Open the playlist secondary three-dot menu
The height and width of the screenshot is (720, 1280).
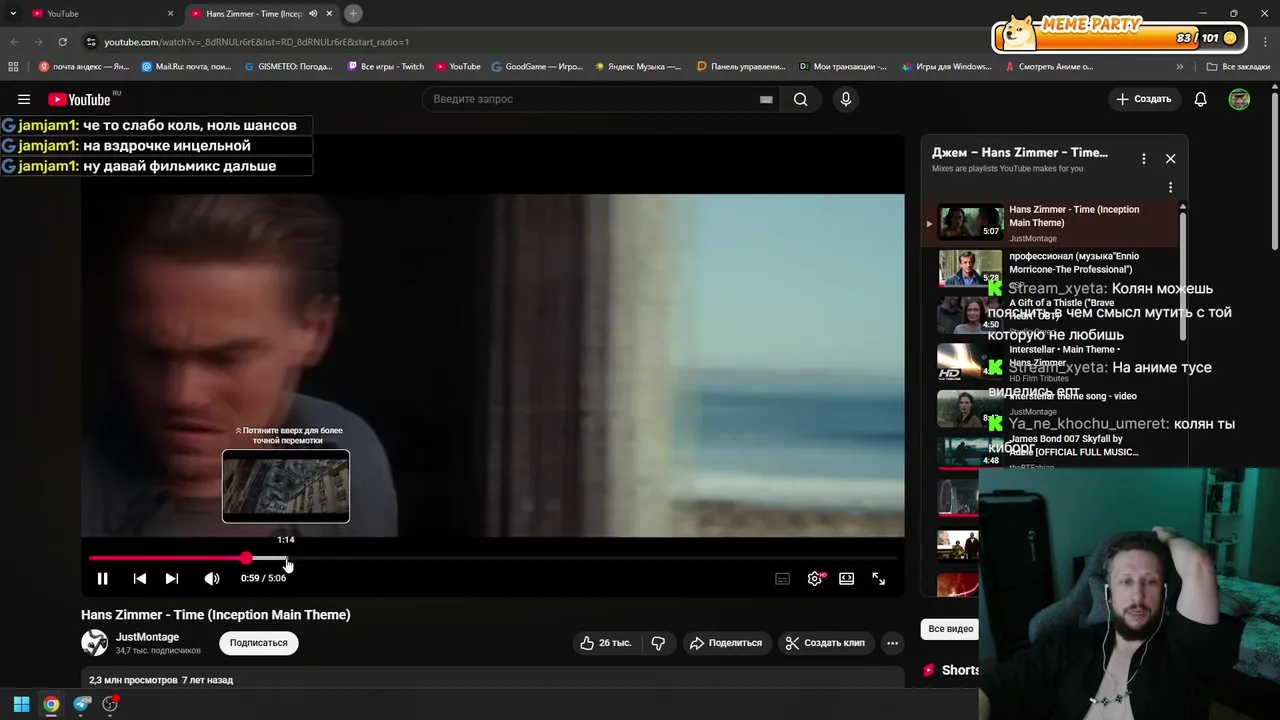[x=1170, y=187]
